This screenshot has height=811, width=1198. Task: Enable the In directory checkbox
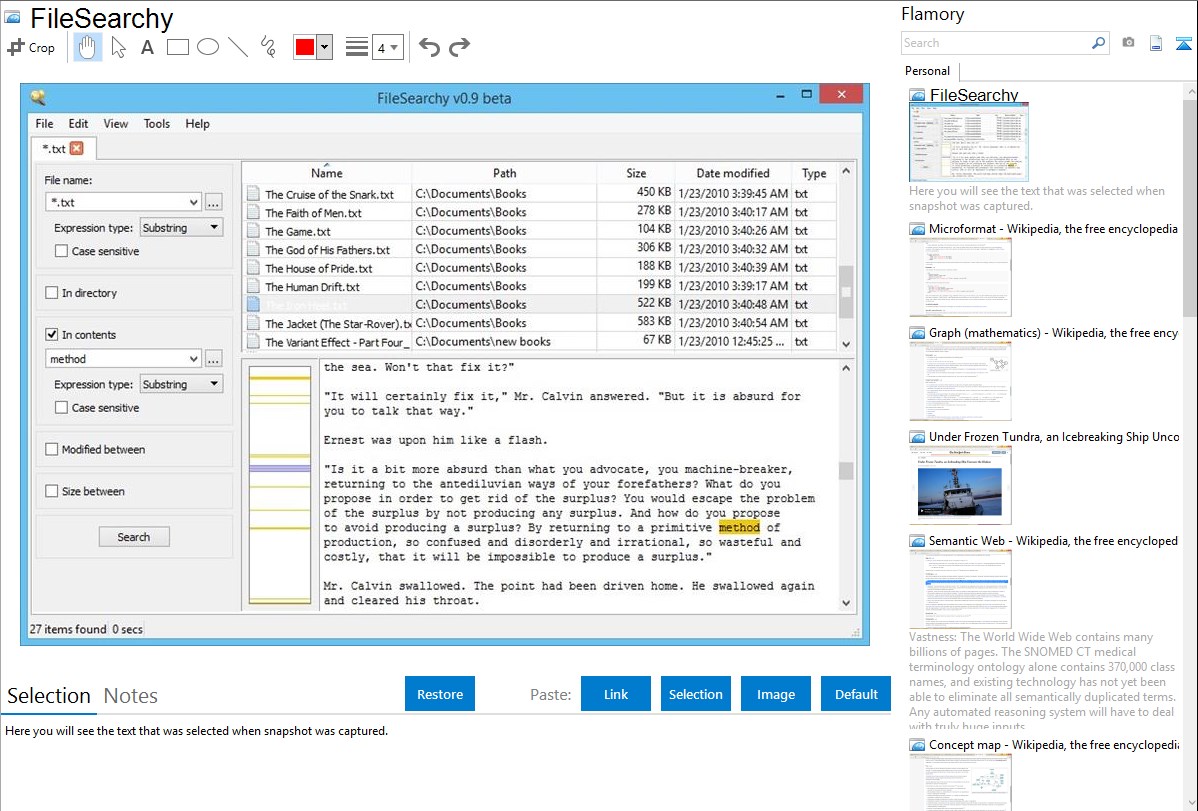coord(52,293)
